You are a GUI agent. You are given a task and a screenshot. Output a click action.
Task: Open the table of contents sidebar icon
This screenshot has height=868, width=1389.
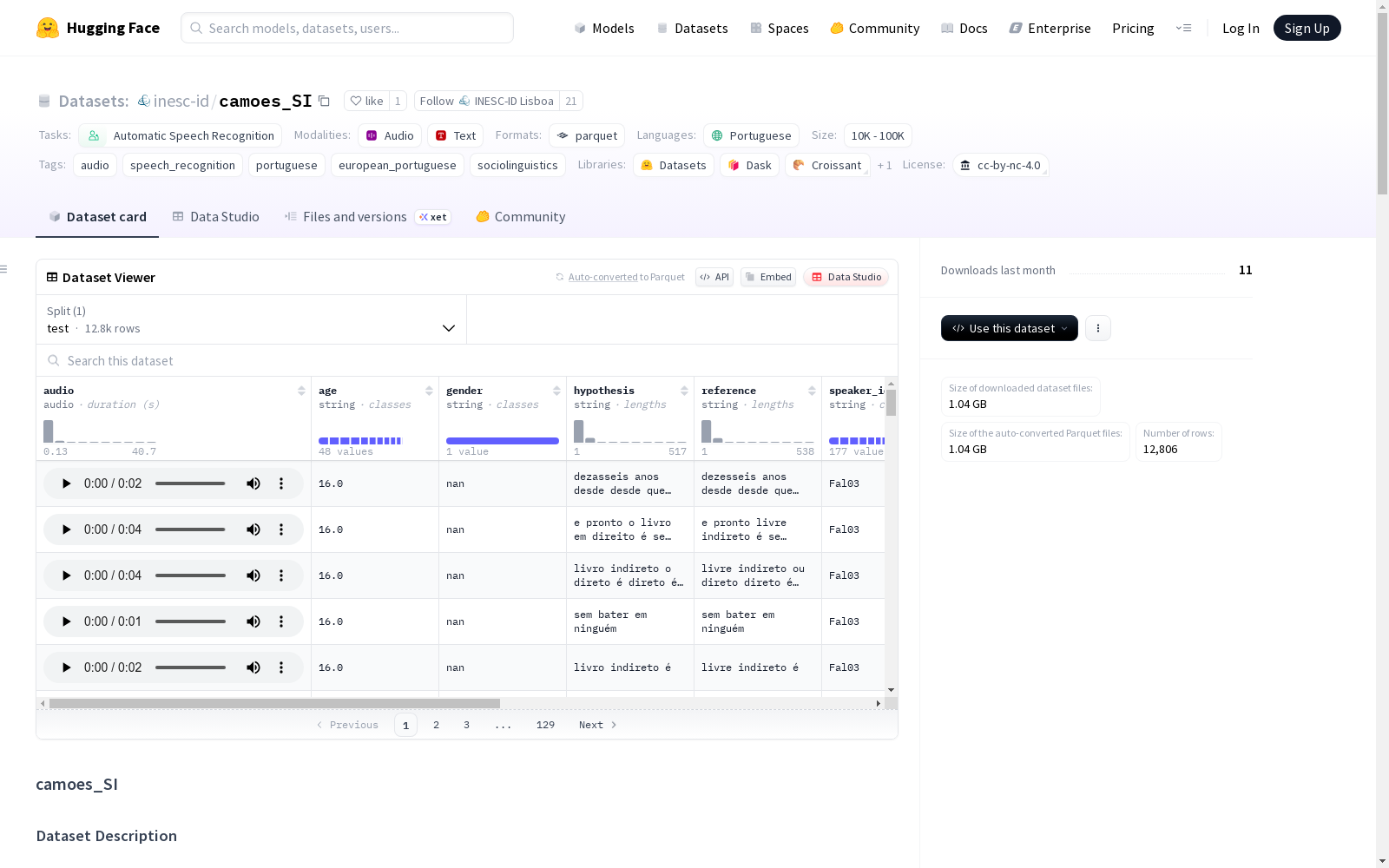(x=4, y=269)
